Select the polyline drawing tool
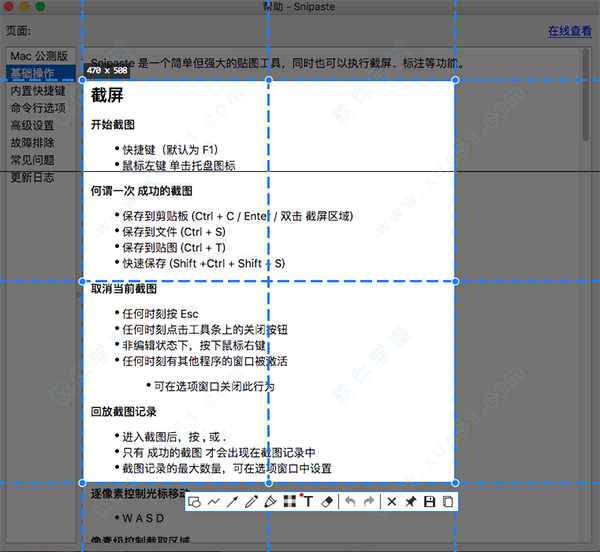 click(214, 501)
